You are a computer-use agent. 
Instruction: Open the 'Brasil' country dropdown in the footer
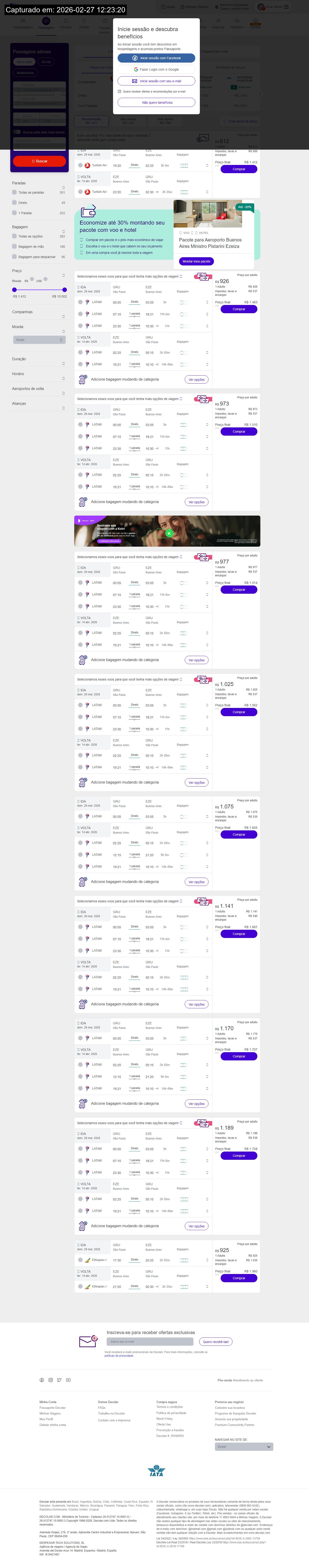point(243,1446)
